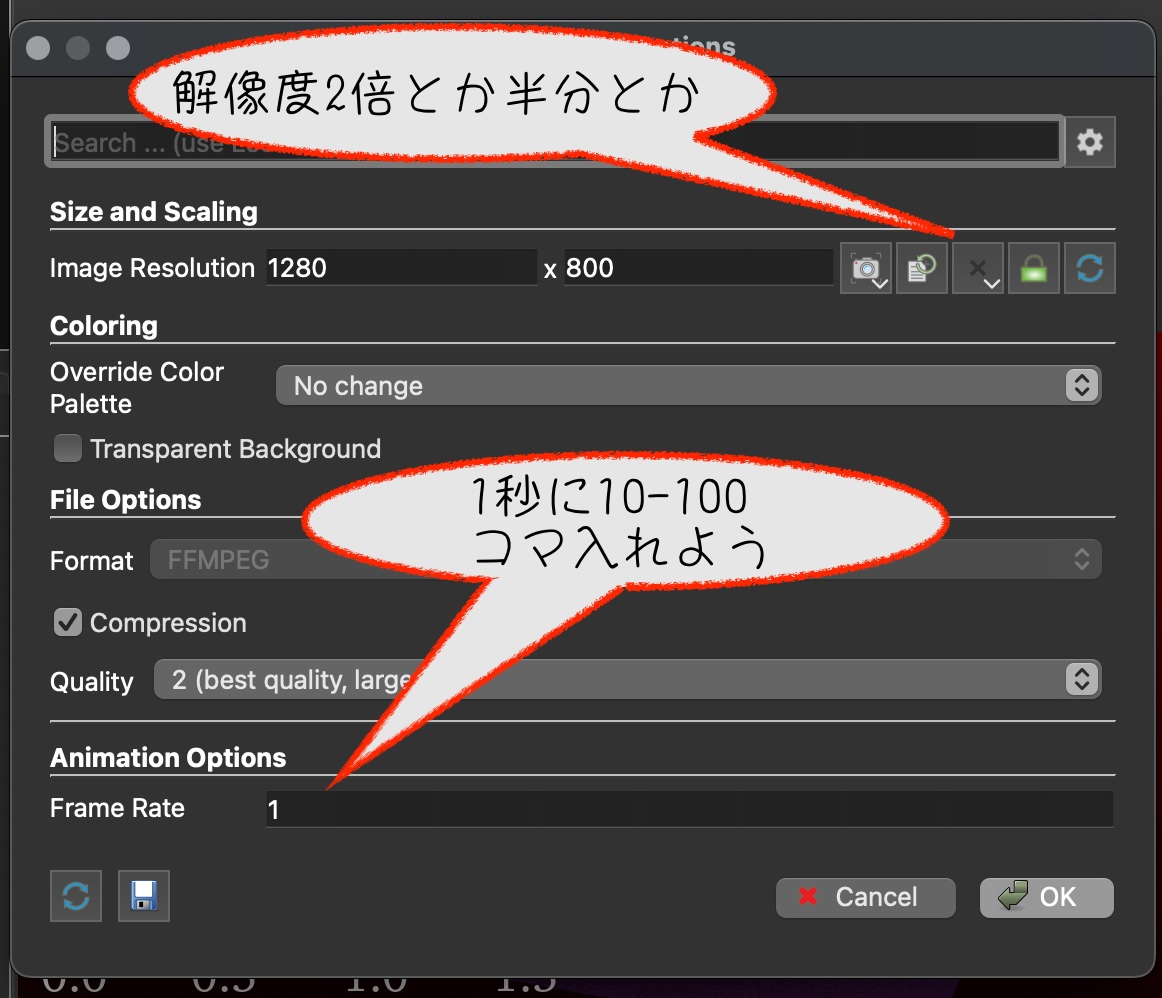The image size is (1162, 998).
Task: Save settings as default with floppy icon
Action: (143, 895)
